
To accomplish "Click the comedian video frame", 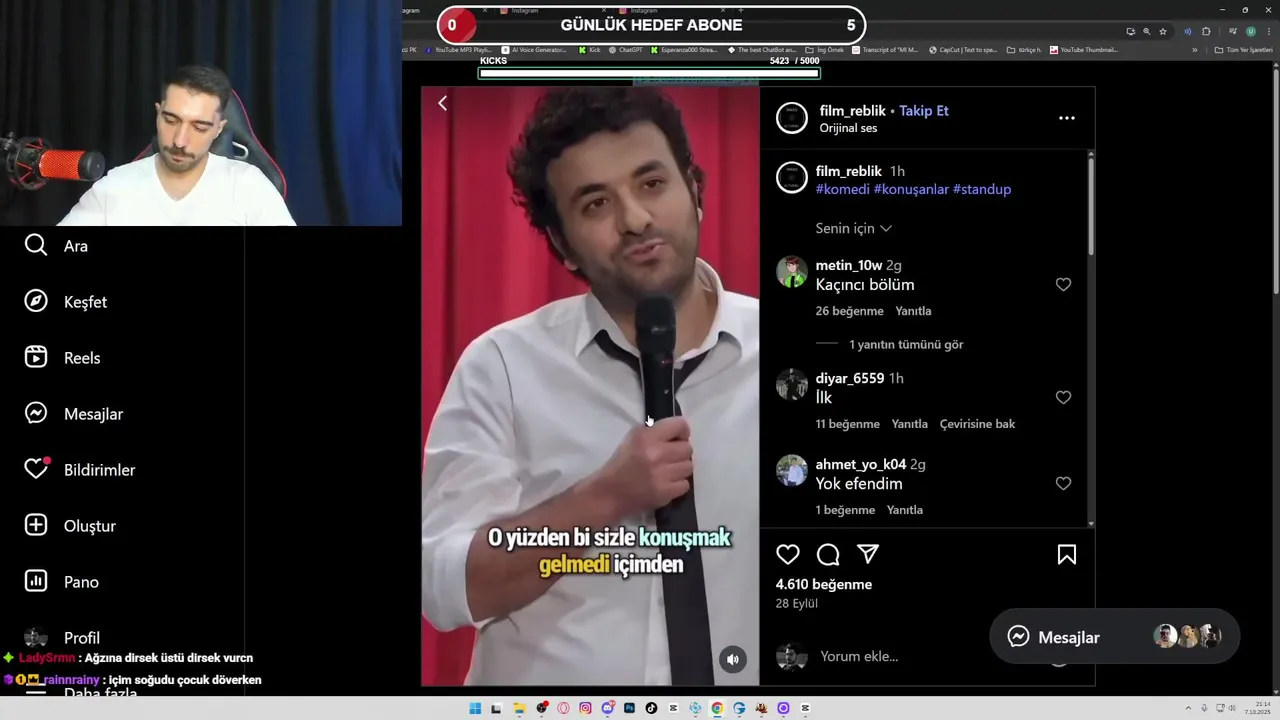I will tap(590, 386).
